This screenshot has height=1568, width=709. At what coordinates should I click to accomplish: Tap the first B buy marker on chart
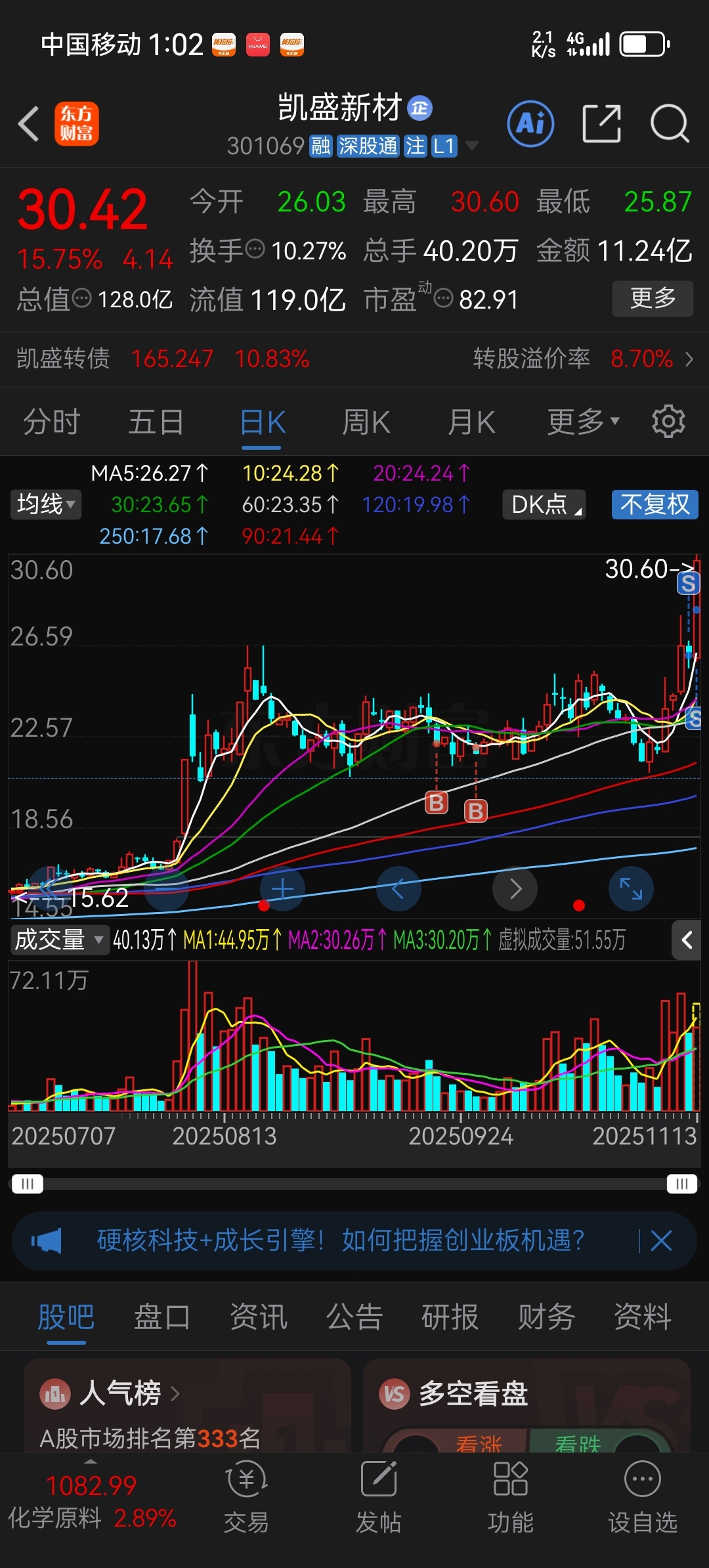point(437,802)
